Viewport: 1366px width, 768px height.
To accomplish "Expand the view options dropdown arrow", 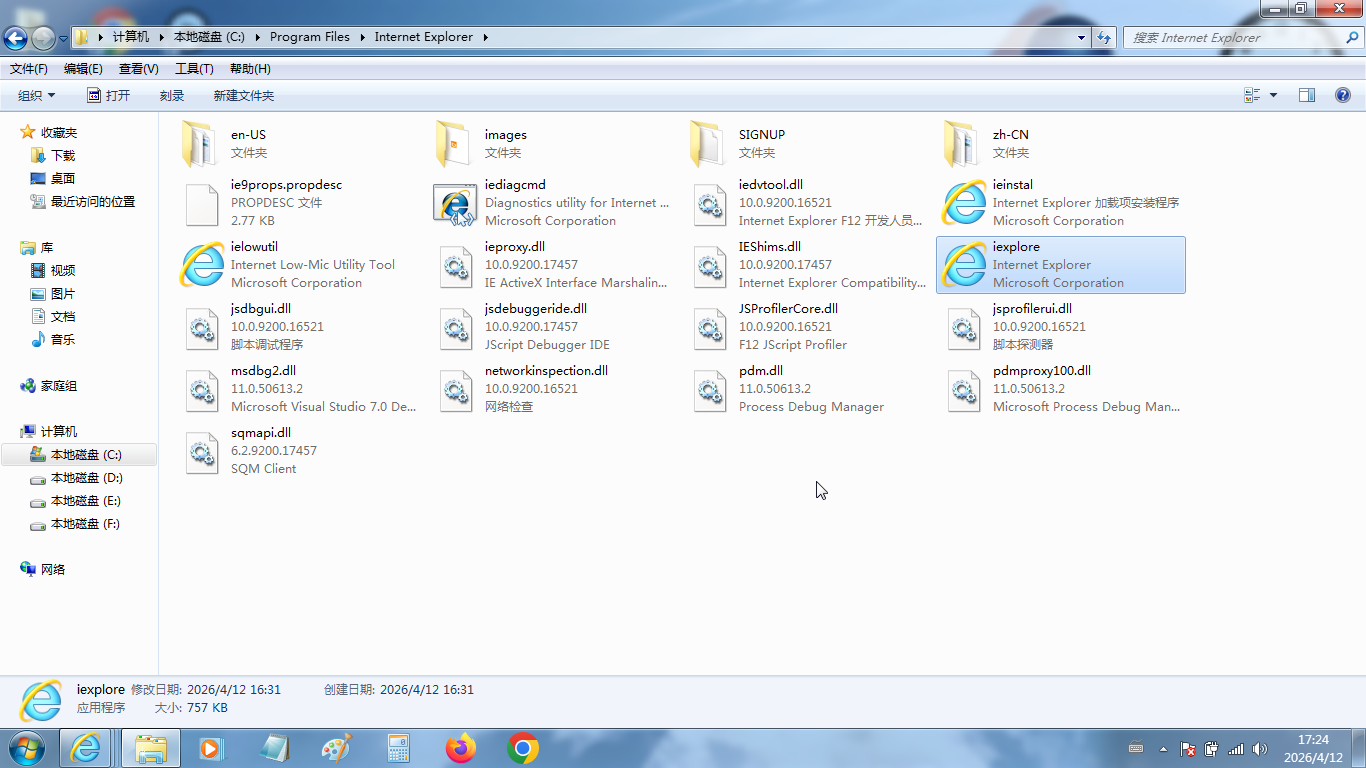I will tap(1273, 95).
